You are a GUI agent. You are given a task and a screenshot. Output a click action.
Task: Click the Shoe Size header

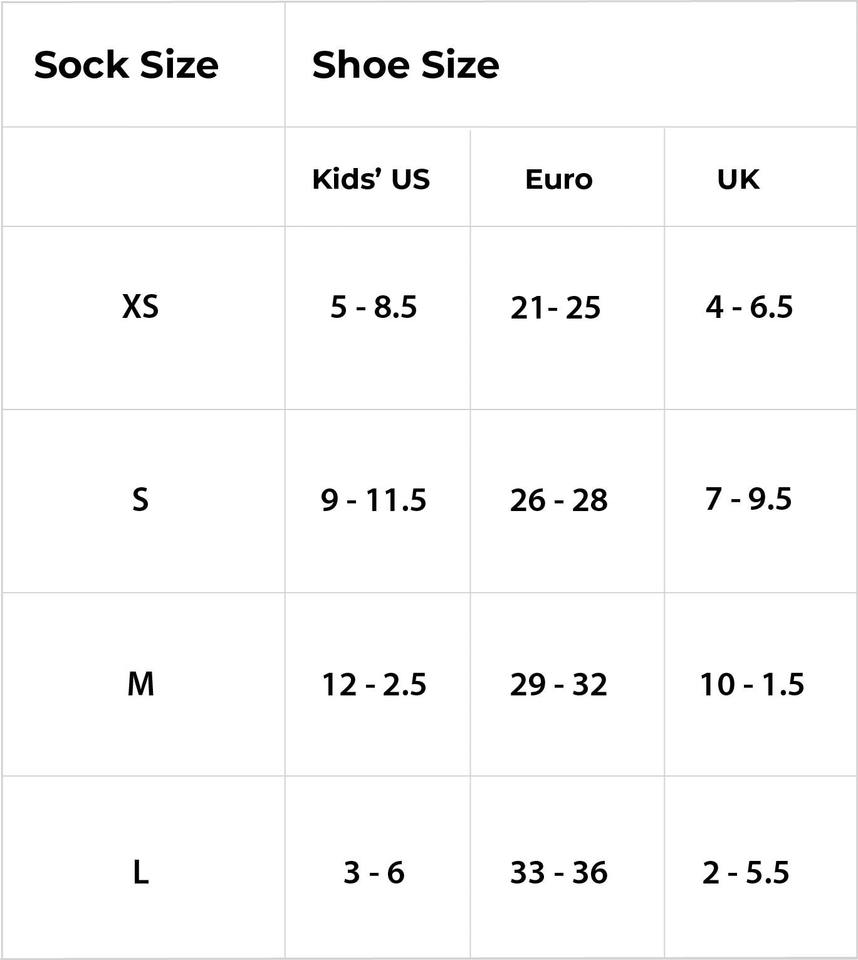[405, 65]
